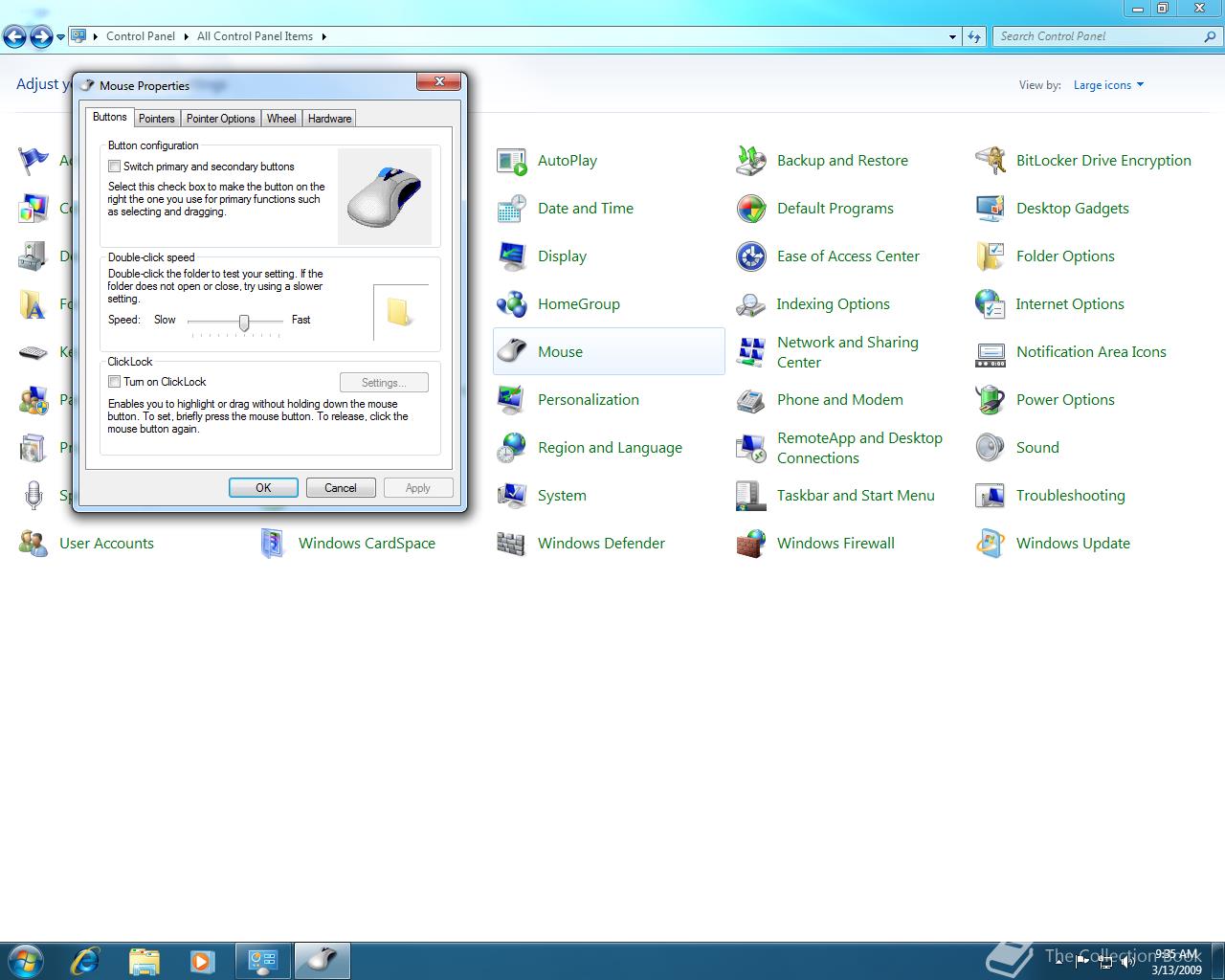1225x980 pixels.
Task: Select the Control Panel taskbar button
Action: tap(263, 960)
